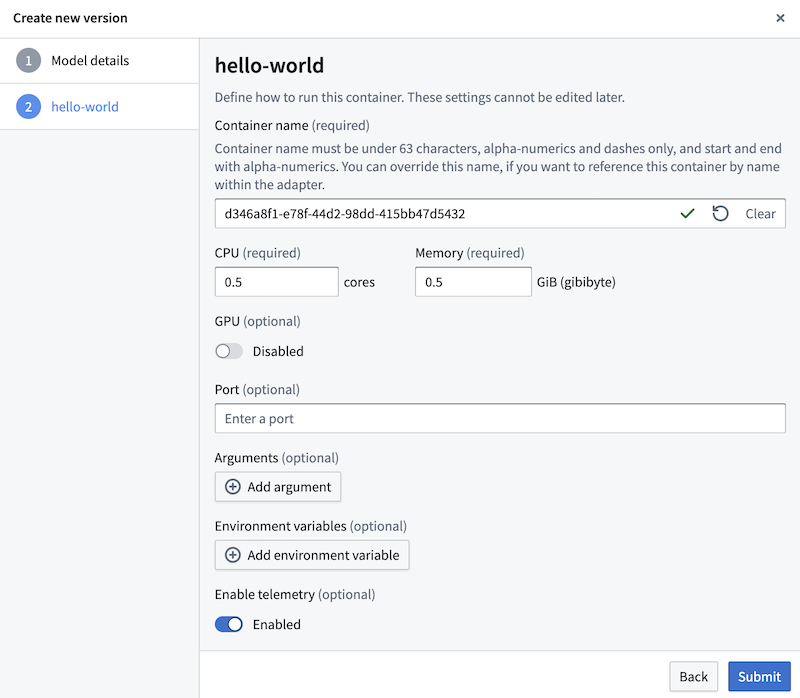The image size is (800, 698).
Task: Click the 'Disabled' GPU status text
Action: point(278,351)
